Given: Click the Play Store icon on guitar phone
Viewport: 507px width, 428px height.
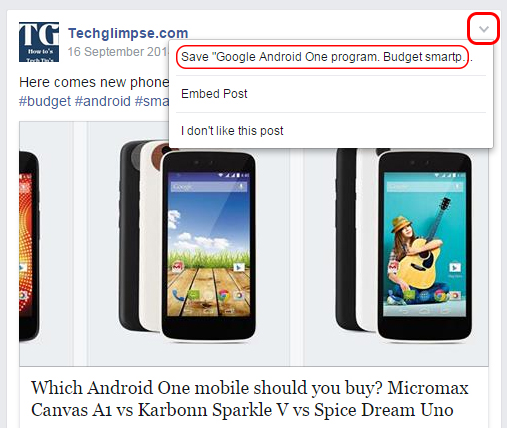Looking at the screenshot, I should [455, 267].
